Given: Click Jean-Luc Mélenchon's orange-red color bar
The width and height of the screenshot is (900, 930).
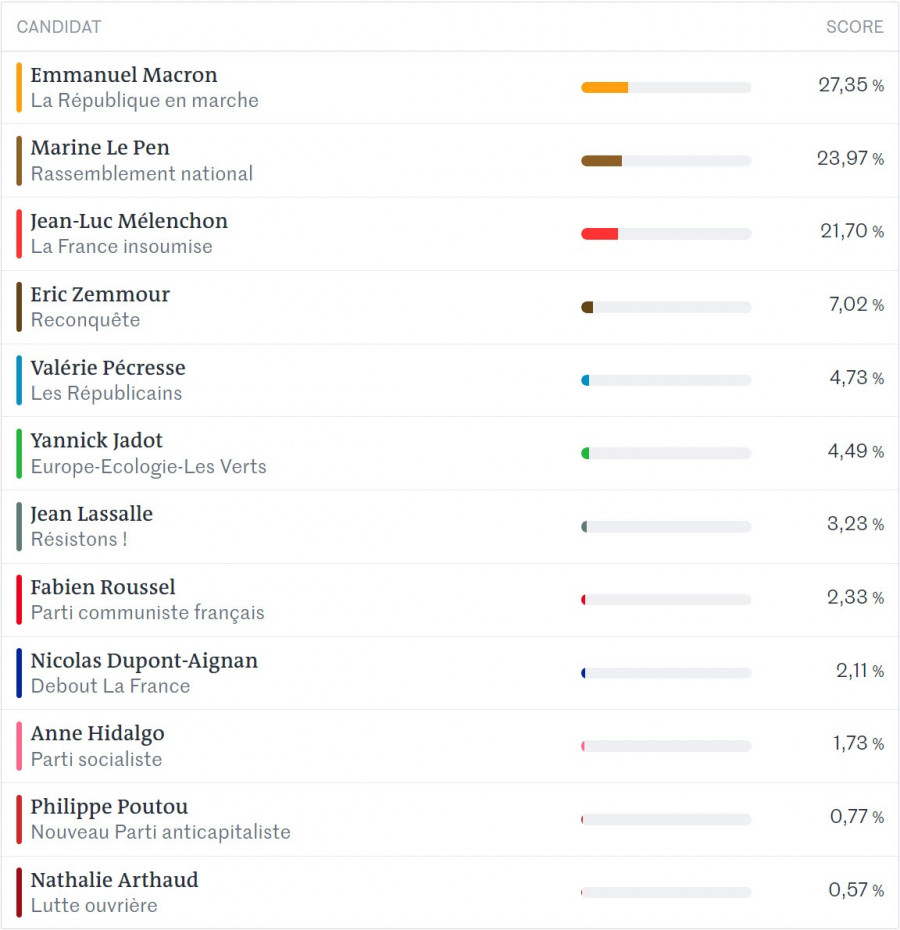Looking at the screenshot, I should 19,234.
